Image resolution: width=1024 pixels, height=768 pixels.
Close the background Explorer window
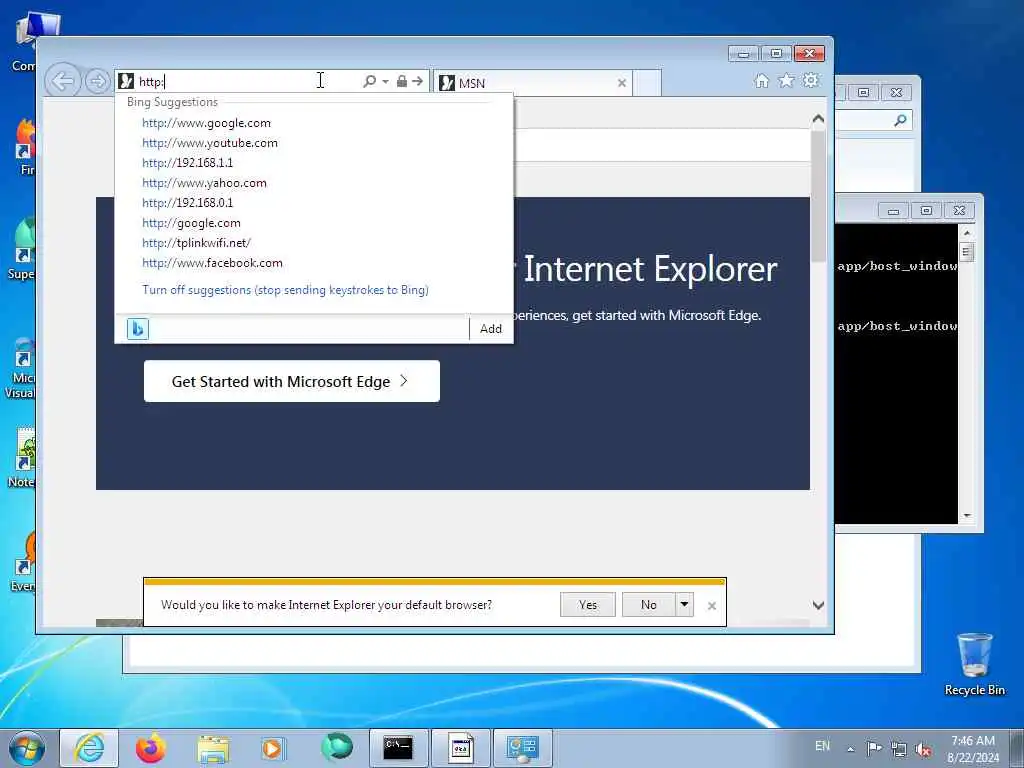(897, 93)
